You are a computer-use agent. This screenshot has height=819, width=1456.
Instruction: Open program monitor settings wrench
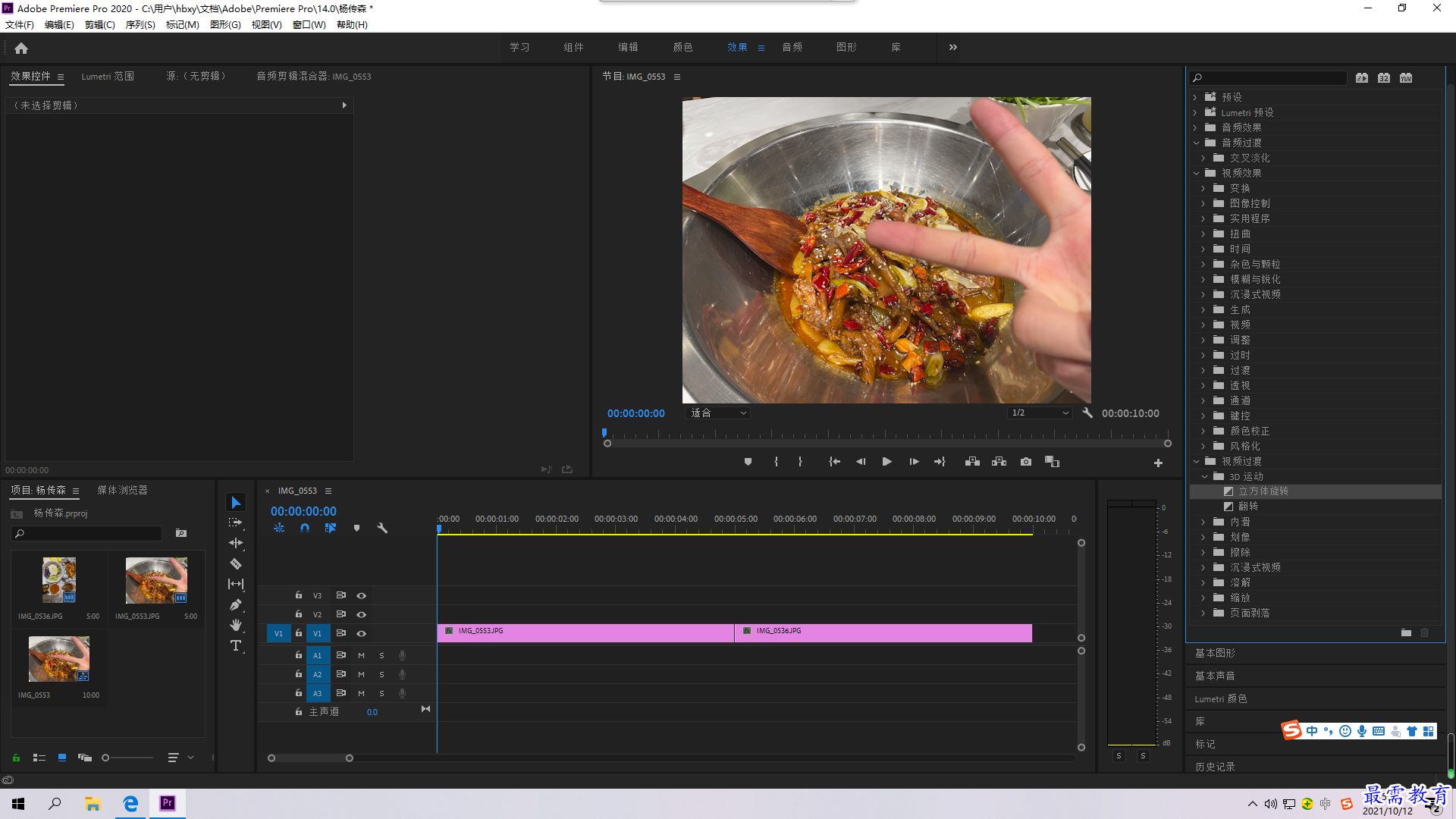tap(1087, 413)
